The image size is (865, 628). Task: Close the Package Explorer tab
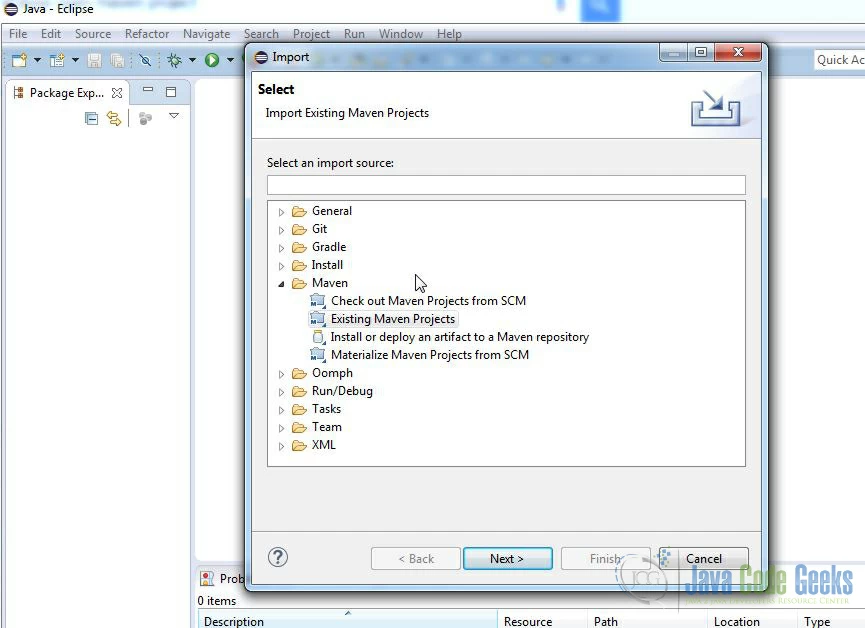117,93
